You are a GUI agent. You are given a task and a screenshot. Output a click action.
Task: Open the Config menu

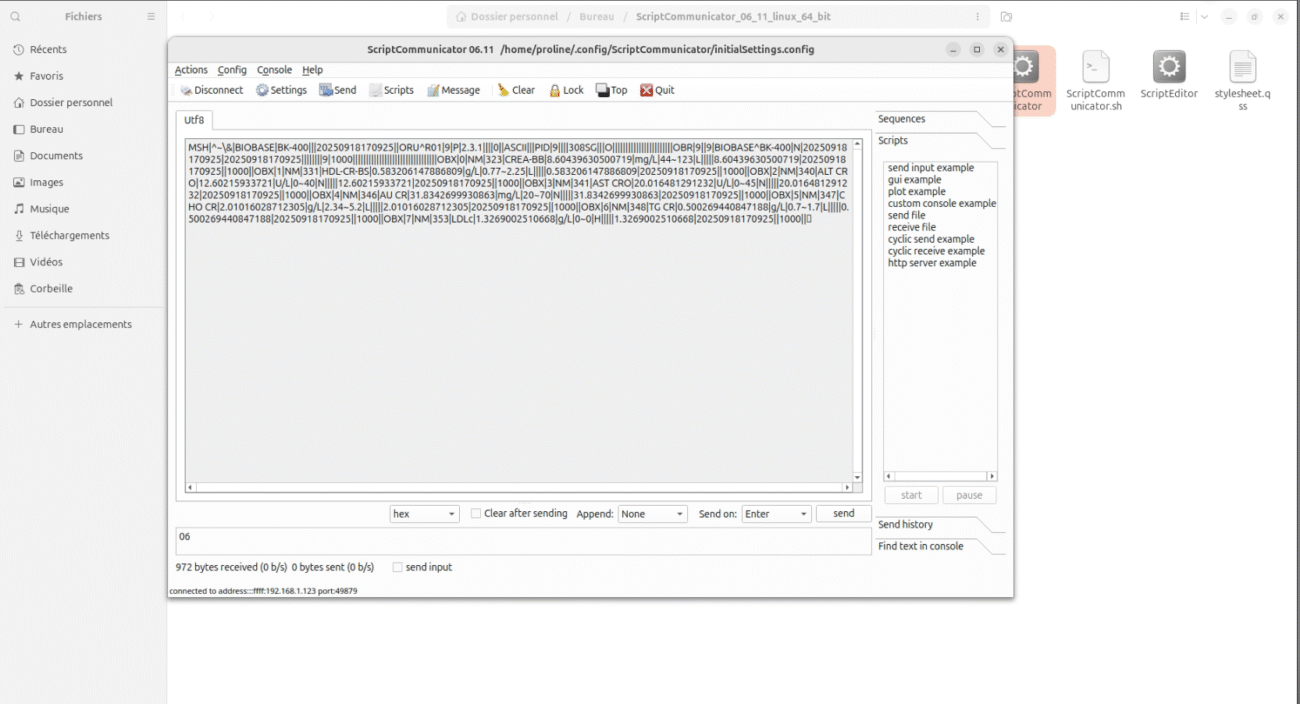[x=232, y=70]
